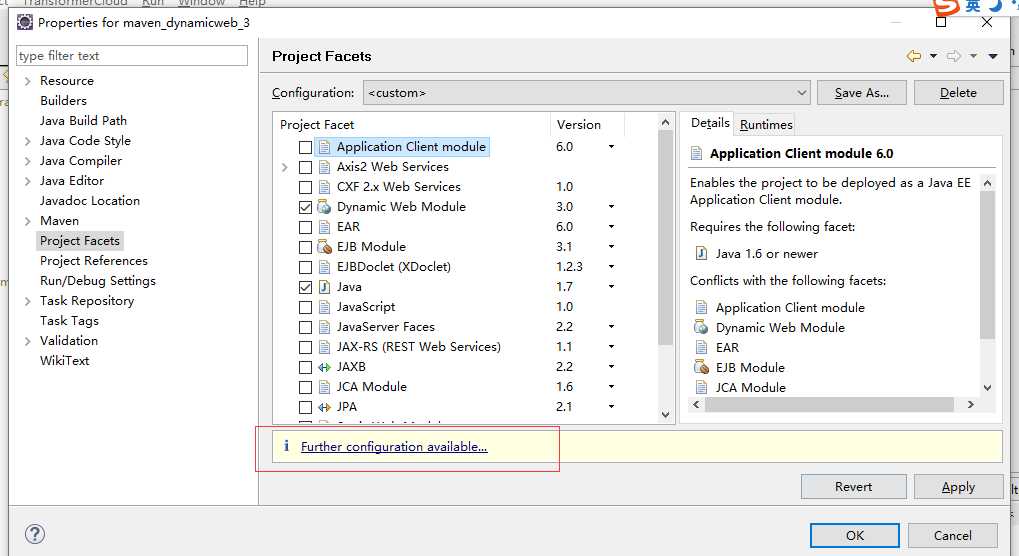Open Java version 1.7 dropdown

point(611,286)
